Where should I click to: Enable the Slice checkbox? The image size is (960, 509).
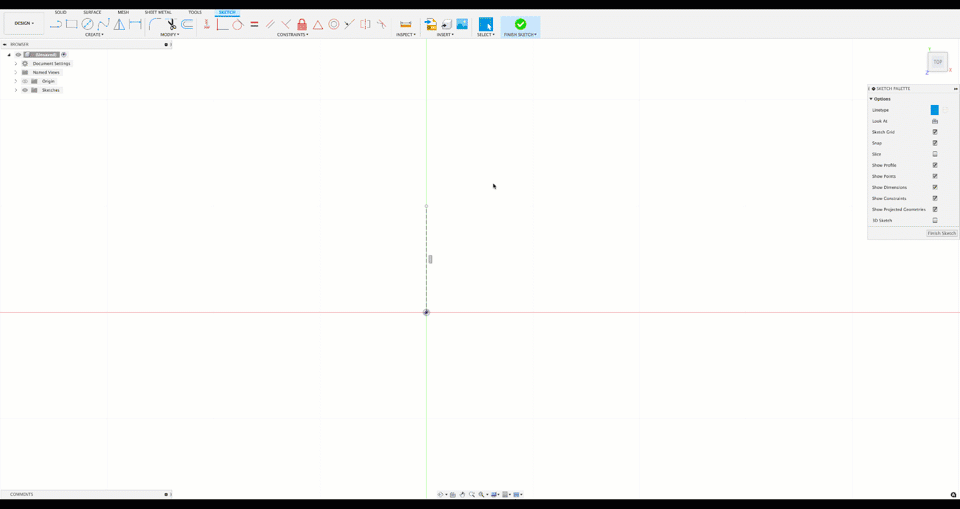point(935,154)
